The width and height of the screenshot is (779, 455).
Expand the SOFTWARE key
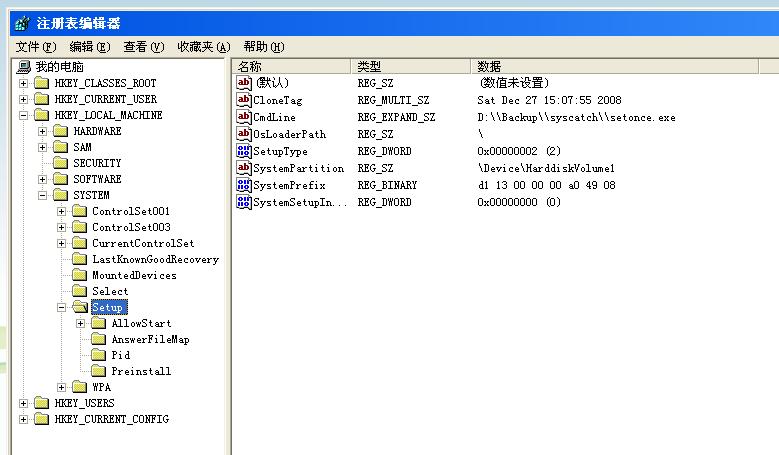[x=42, y=179]
